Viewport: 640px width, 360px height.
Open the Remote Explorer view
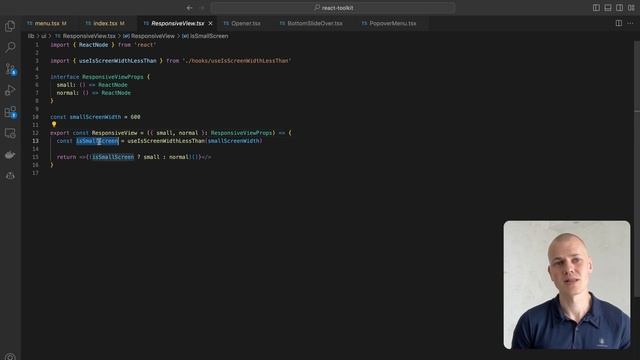pos(10,133)
